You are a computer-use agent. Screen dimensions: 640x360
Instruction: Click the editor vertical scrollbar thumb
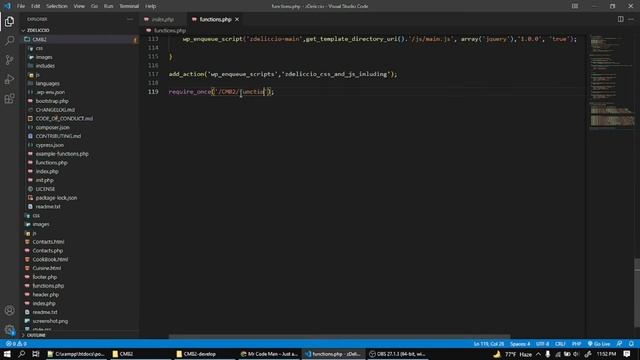[637, 293]
